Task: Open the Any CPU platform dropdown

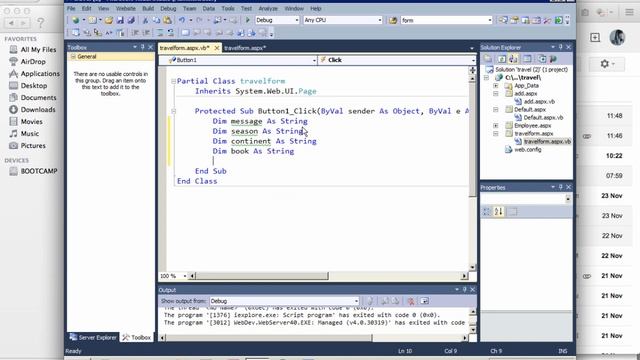Action: pos(380,20)
